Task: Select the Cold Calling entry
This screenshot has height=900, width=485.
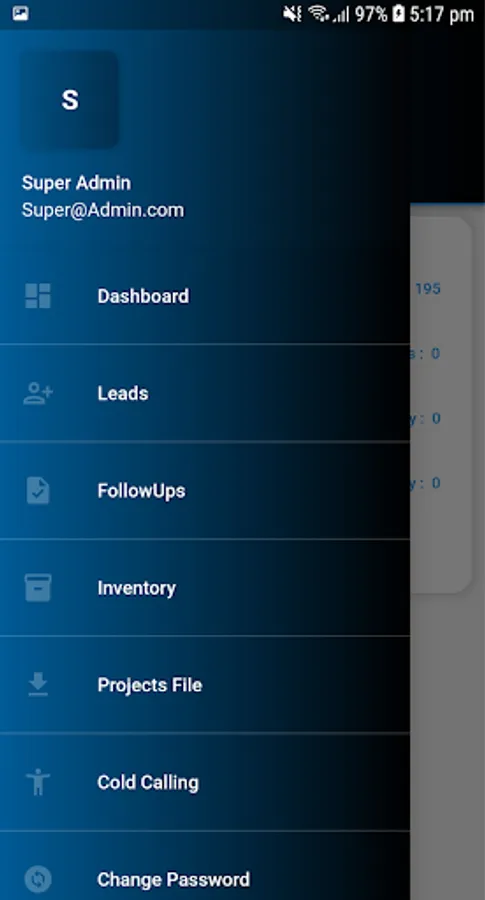Action: pos(205,782)
